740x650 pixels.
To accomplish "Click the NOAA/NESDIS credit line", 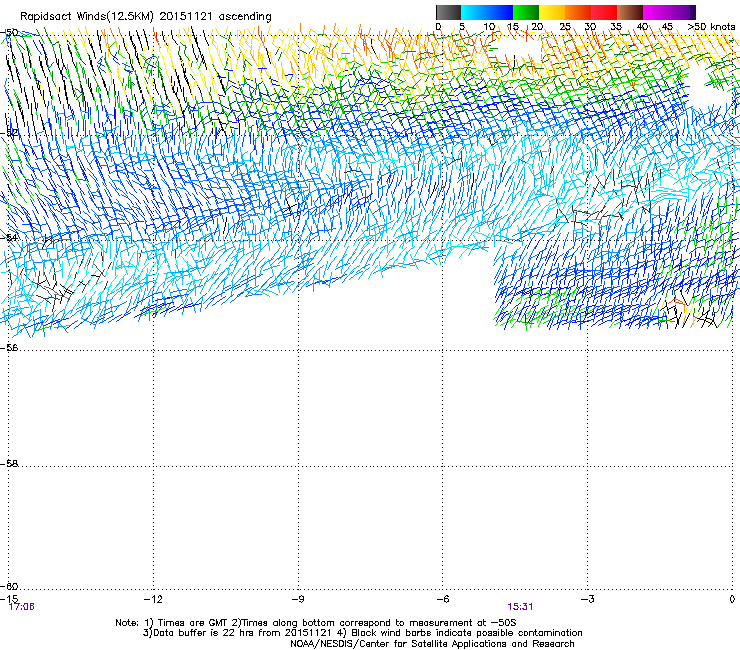I will coord(432,644).
